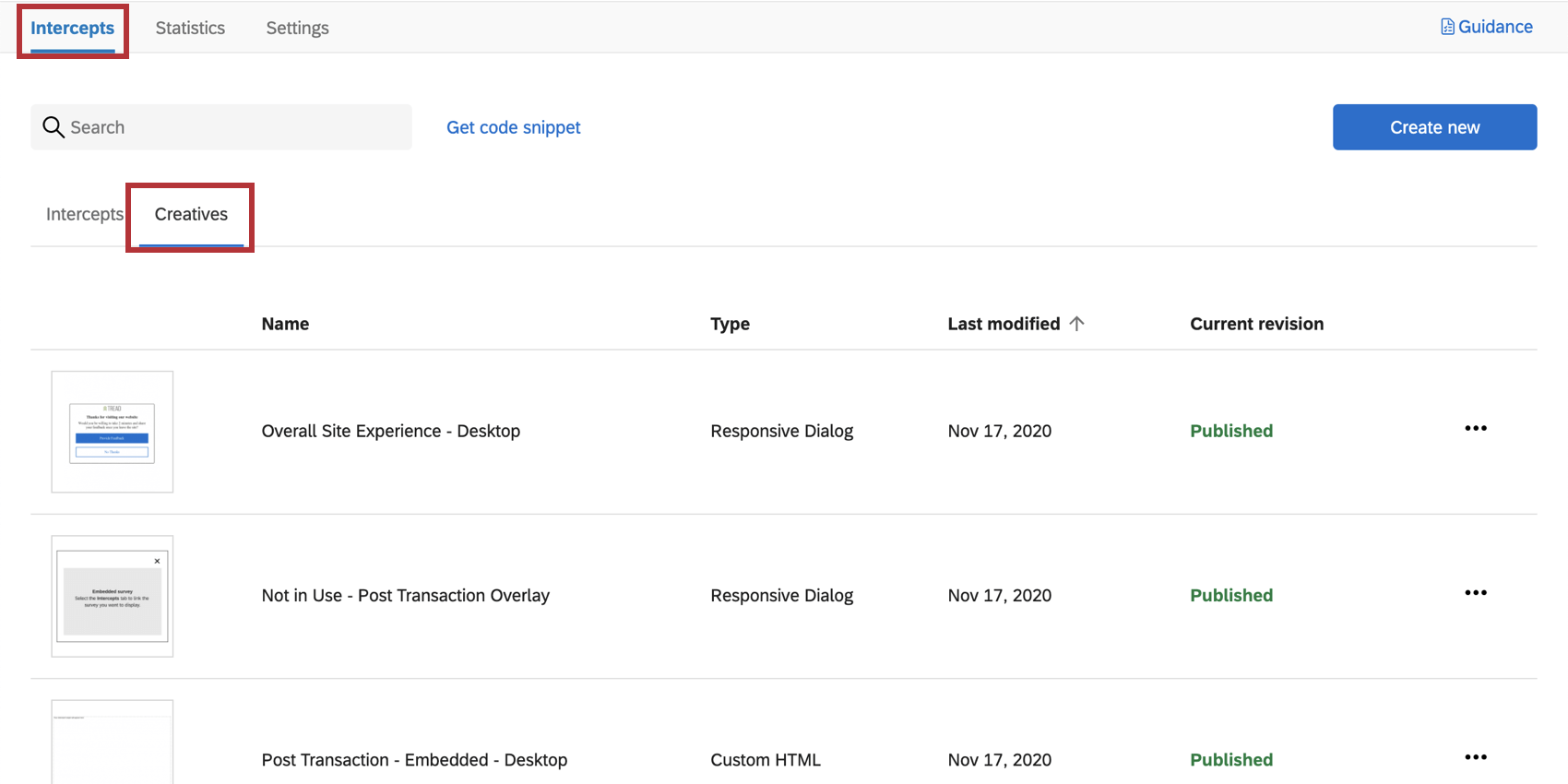Select the top Intercepts tab
This screenshot has height=784, width=1568.
tap(72, 28)
